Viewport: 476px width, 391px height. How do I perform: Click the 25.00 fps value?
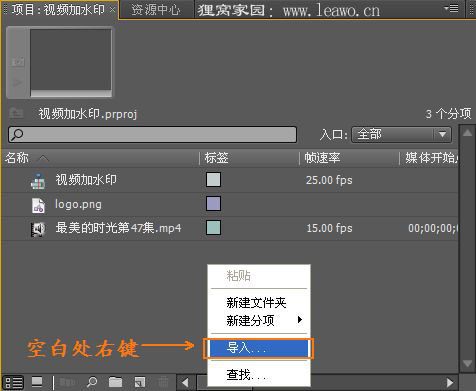coord(329,180)
